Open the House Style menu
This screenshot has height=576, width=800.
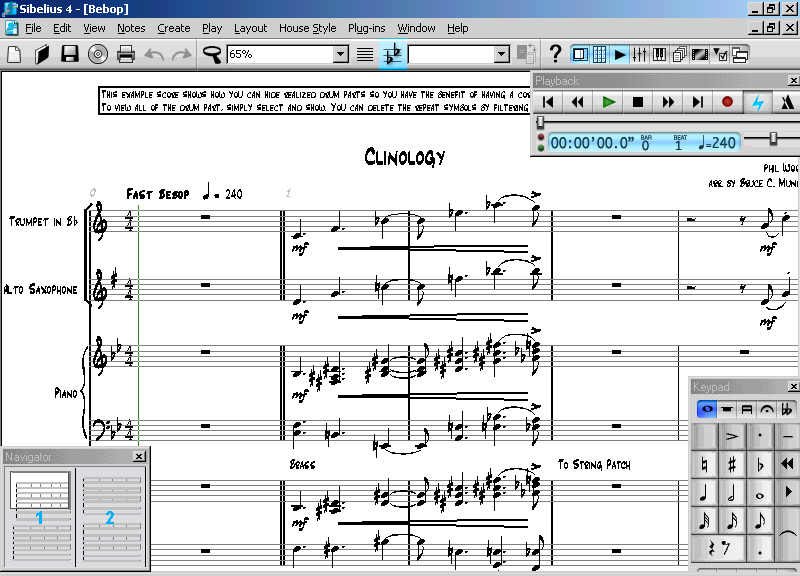[x=308, y=28]
